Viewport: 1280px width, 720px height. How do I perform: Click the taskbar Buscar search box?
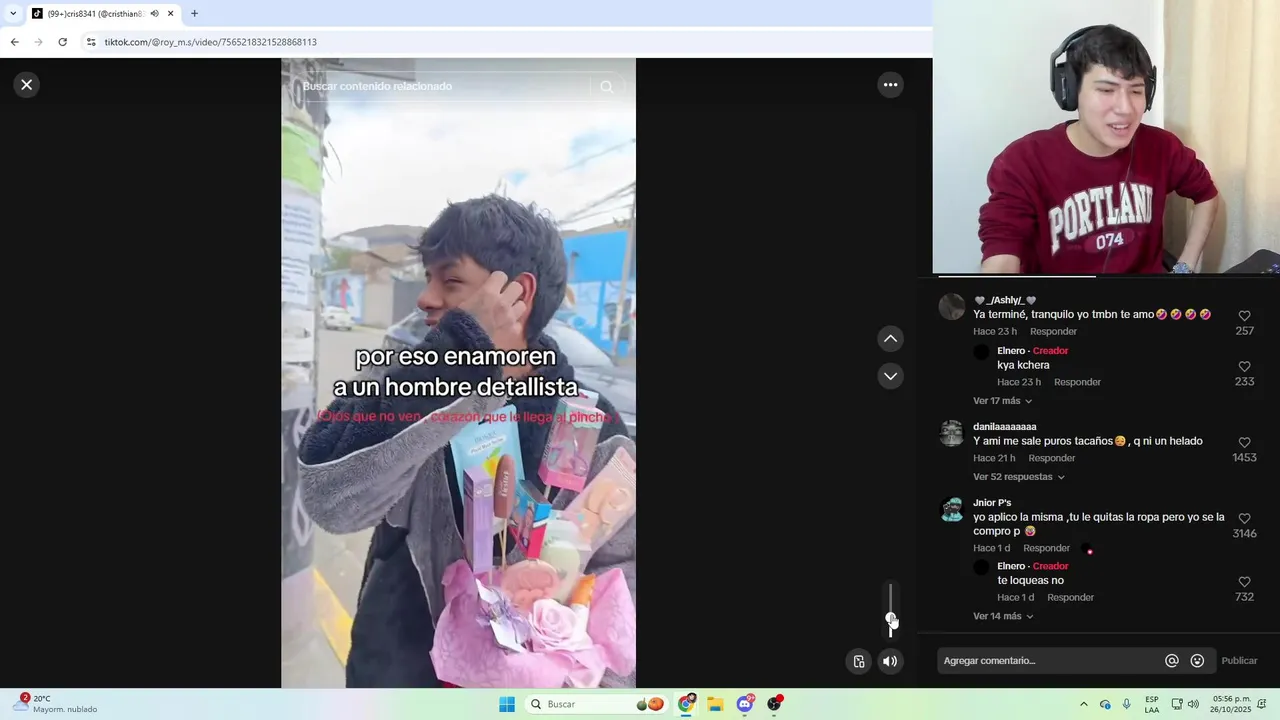[598, 704]
